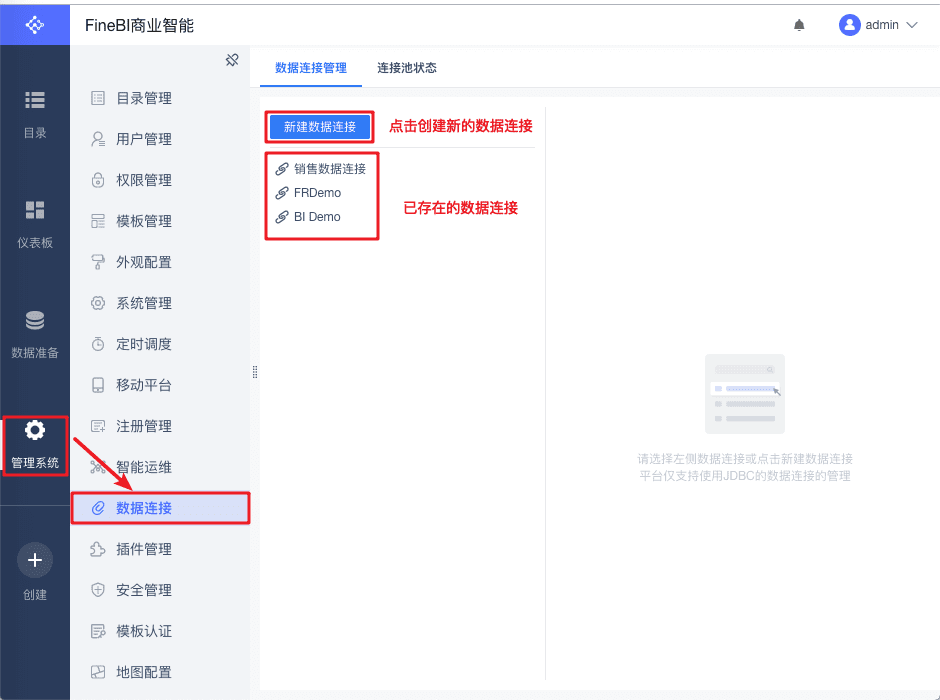This screenshot has width=940, height=700.
Task: Click the sidebar panel drag handle
Action: (x=255, y=372)
